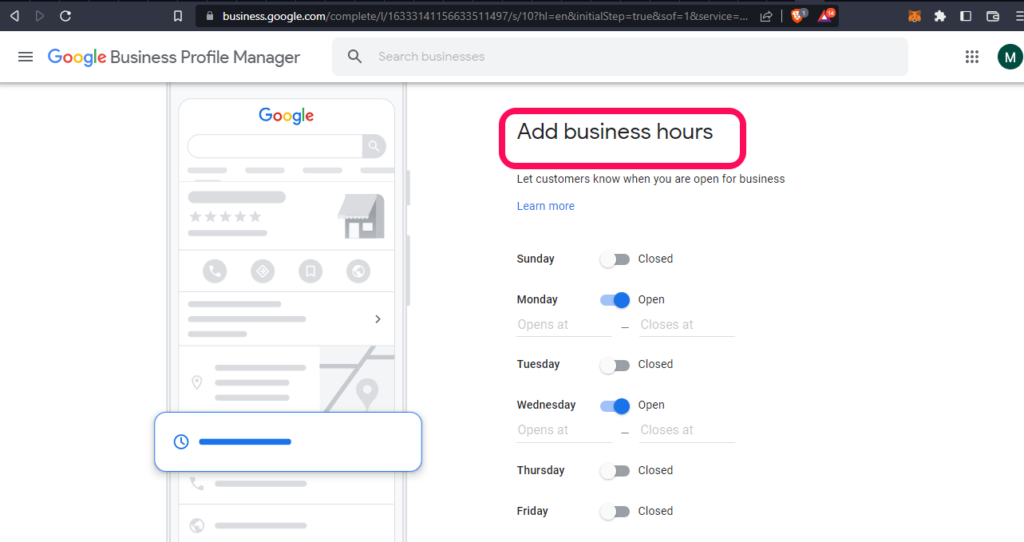Go back with the browser back arrow
Image resolution: width=1024 pixels, height=542 pixels.
tap(14, 16)
